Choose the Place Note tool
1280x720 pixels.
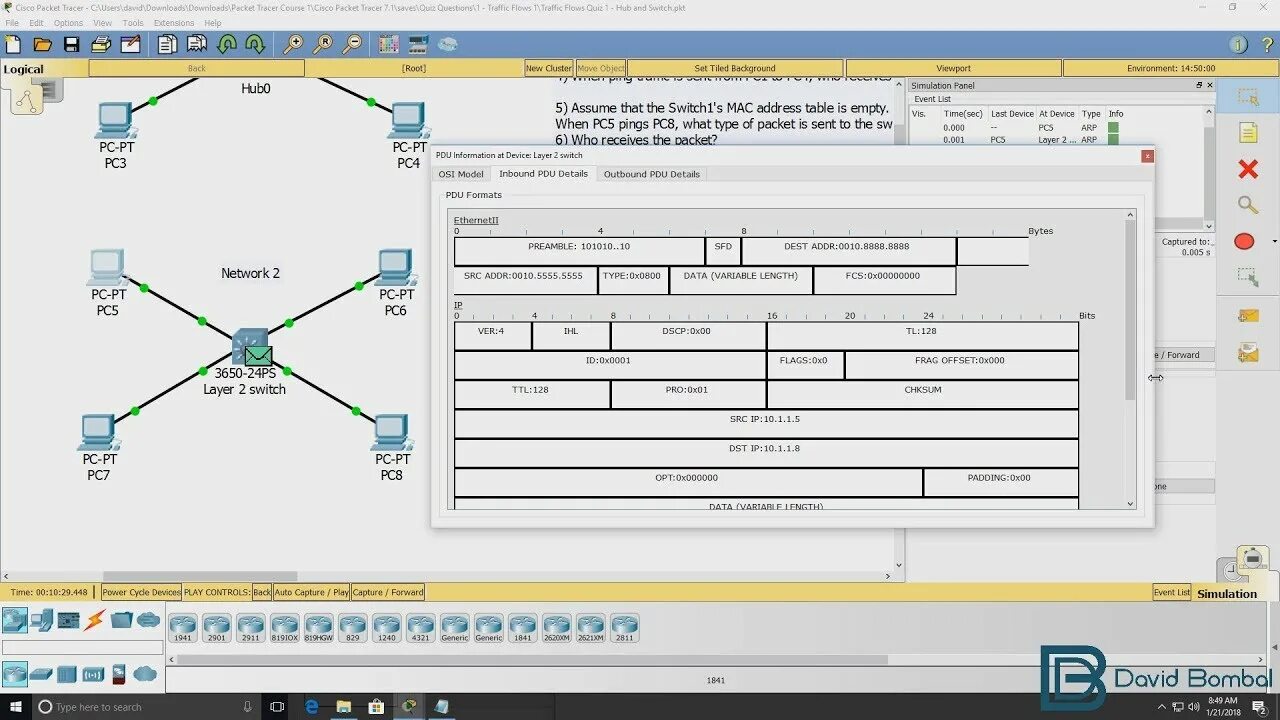1248,133
